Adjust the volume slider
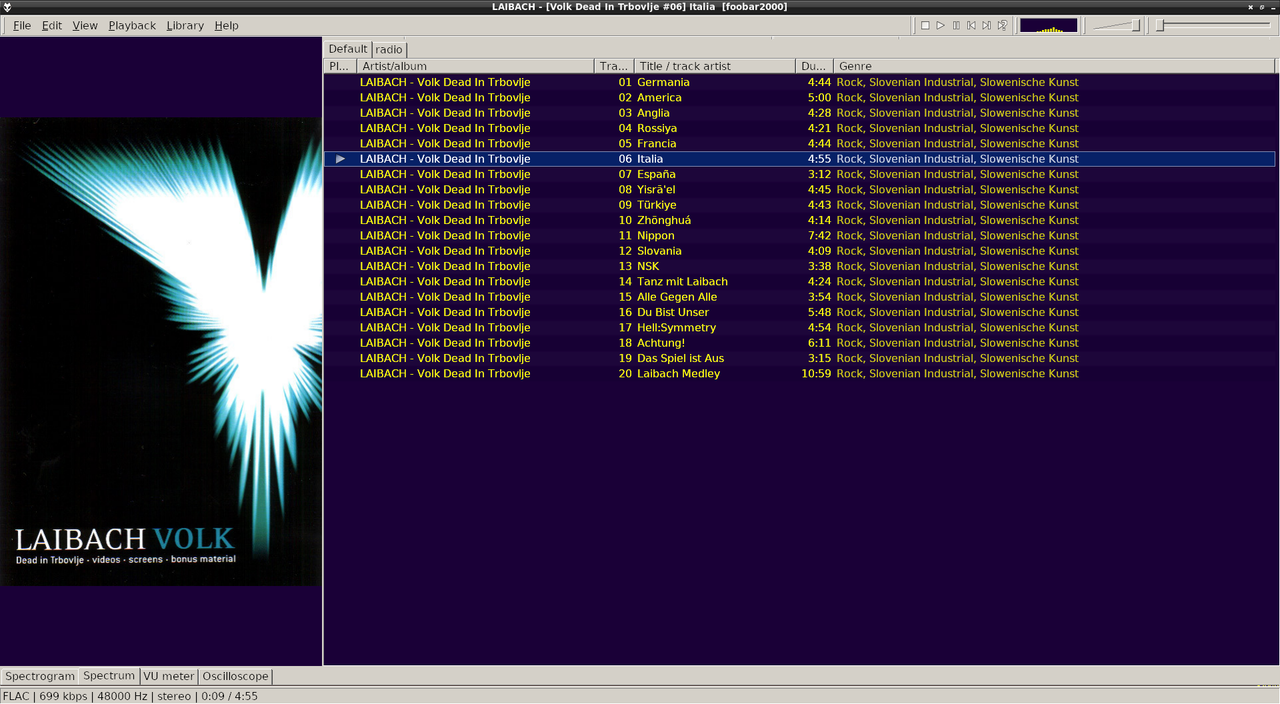Screen dimensions: 1280x704 pyautogui.click(x=1116, y=25)
